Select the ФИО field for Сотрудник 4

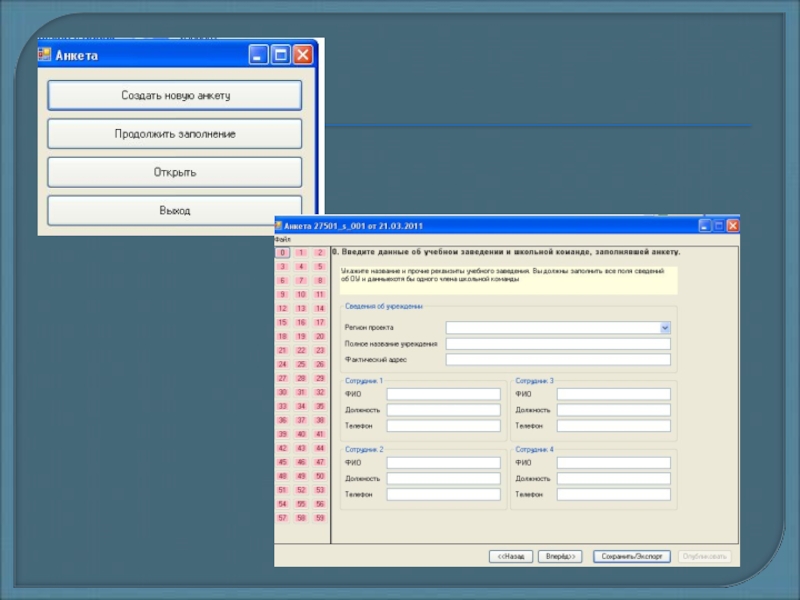pos(613,462)
